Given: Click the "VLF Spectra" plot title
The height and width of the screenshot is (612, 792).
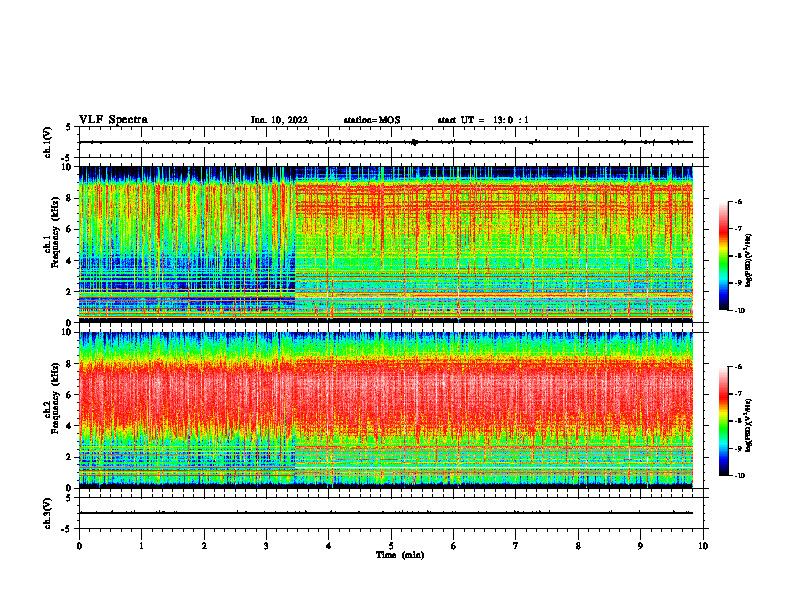Looking at the screenshot, I should tap(113, 120).
